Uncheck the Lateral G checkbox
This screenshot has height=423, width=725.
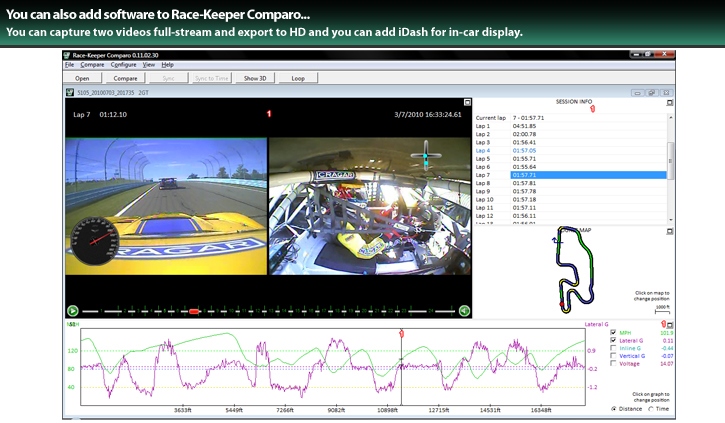tap(613, 341)
